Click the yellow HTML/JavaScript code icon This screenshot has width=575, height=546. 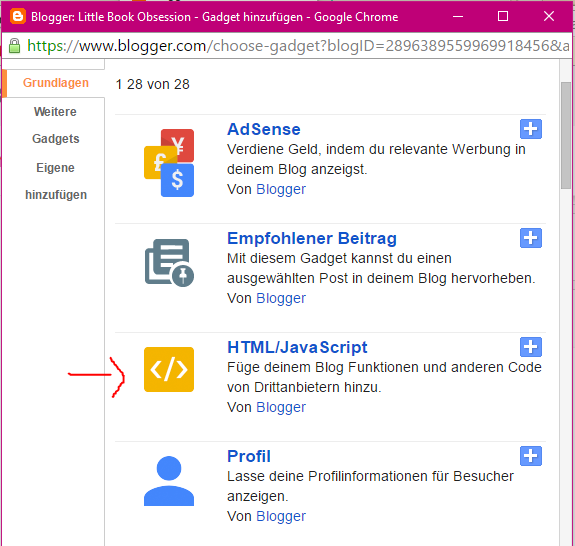(169, 369)
